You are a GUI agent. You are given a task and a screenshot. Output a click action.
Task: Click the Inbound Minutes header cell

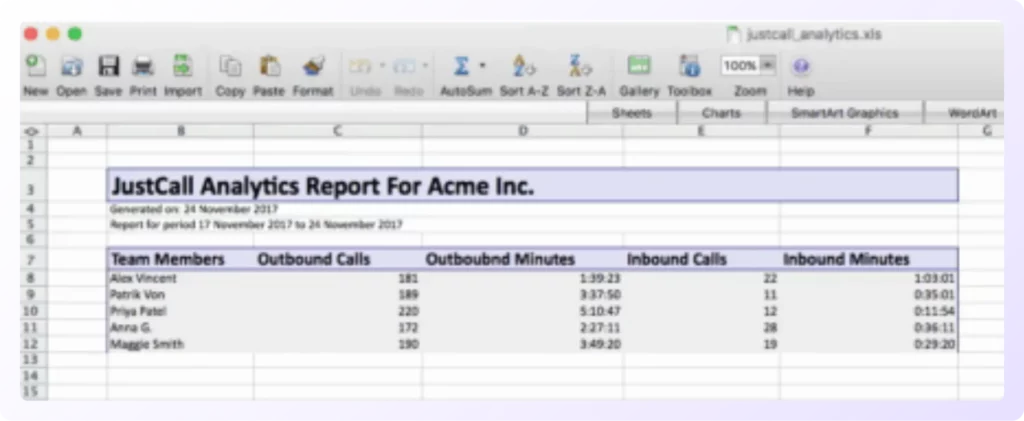click(869, 259)
